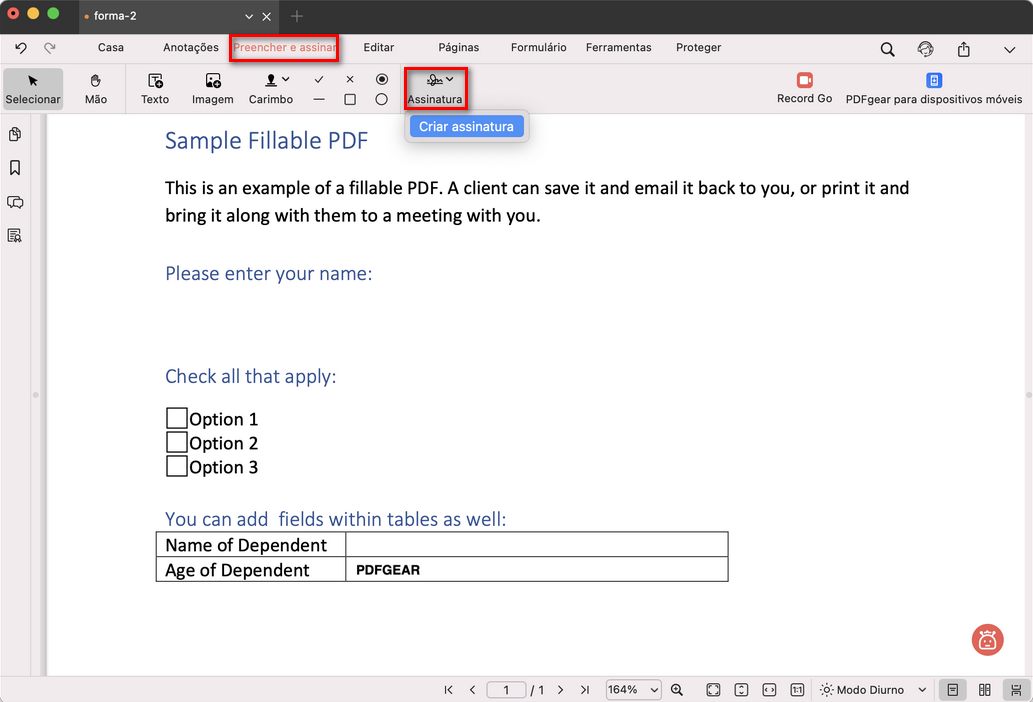The height and width of the screenshot is (702, 1033).
Task: Add a new tab with plus button
Action: (x=296, y=16)
